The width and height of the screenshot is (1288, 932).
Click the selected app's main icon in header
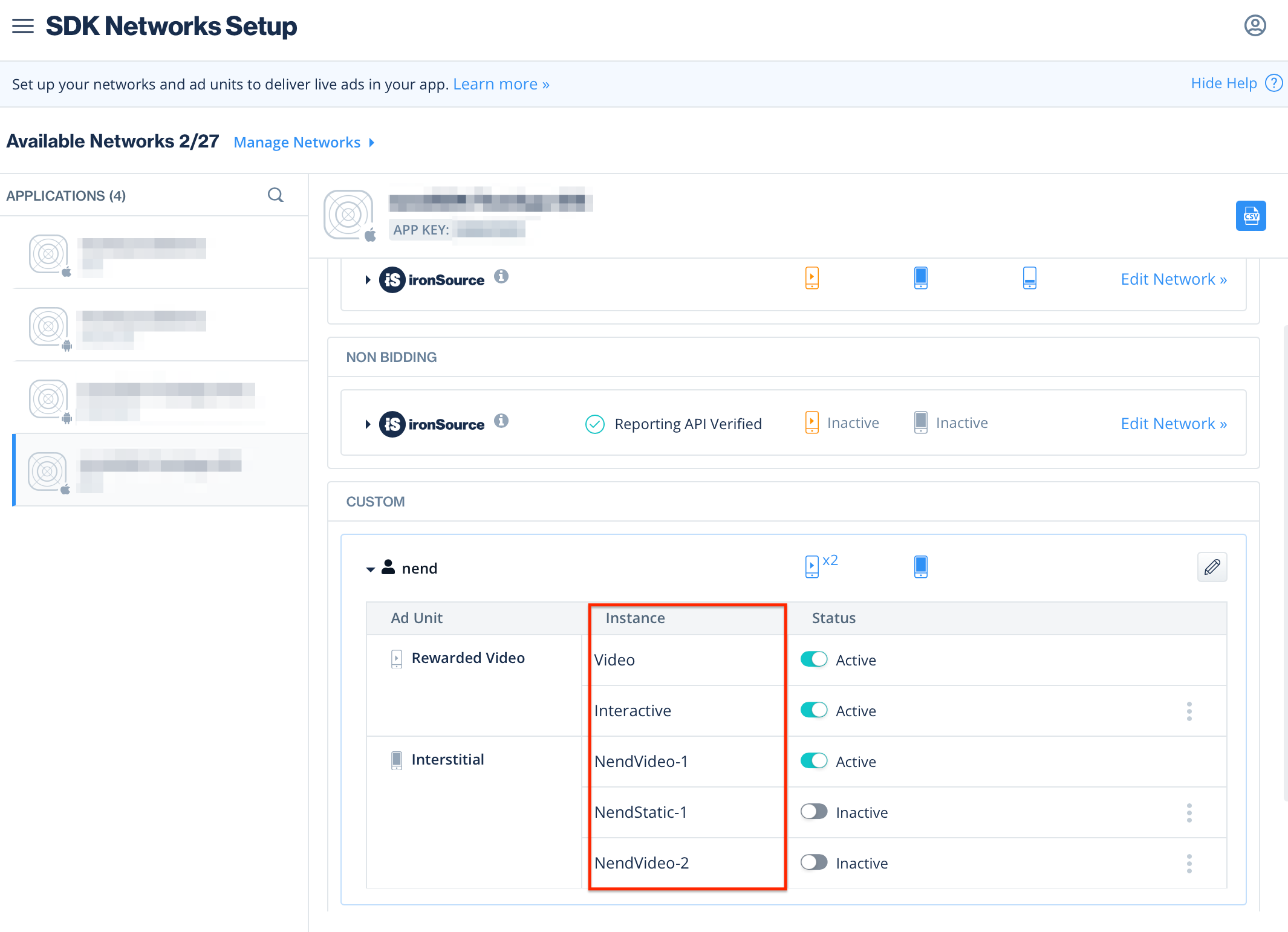(x=348, y=215)
